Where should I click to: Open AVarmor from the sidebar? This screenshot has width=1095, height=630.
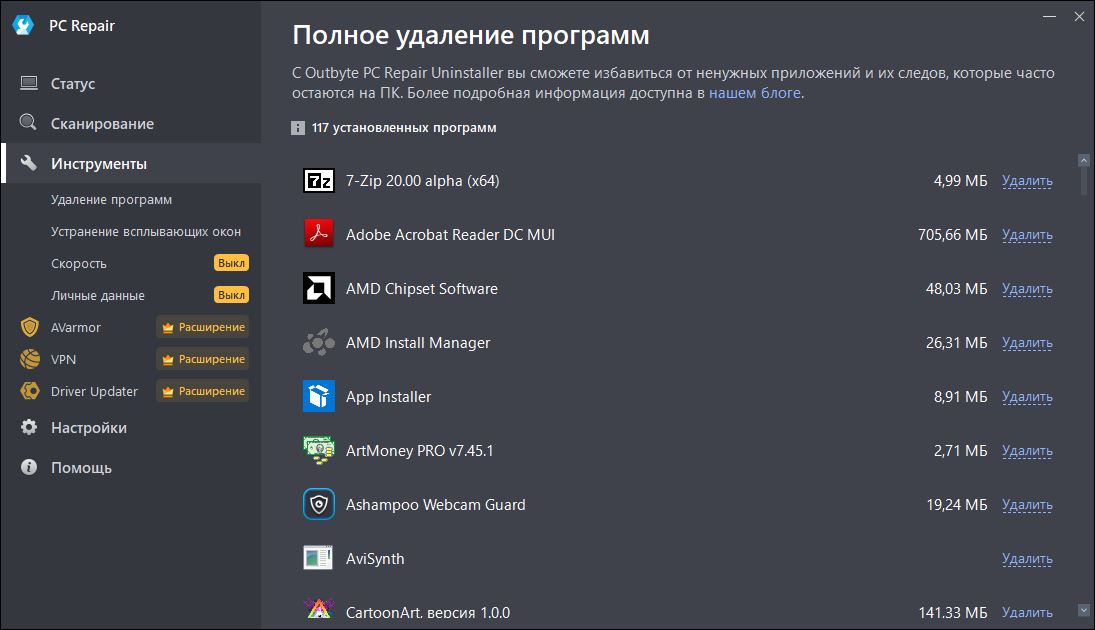(x=75, y=327)
